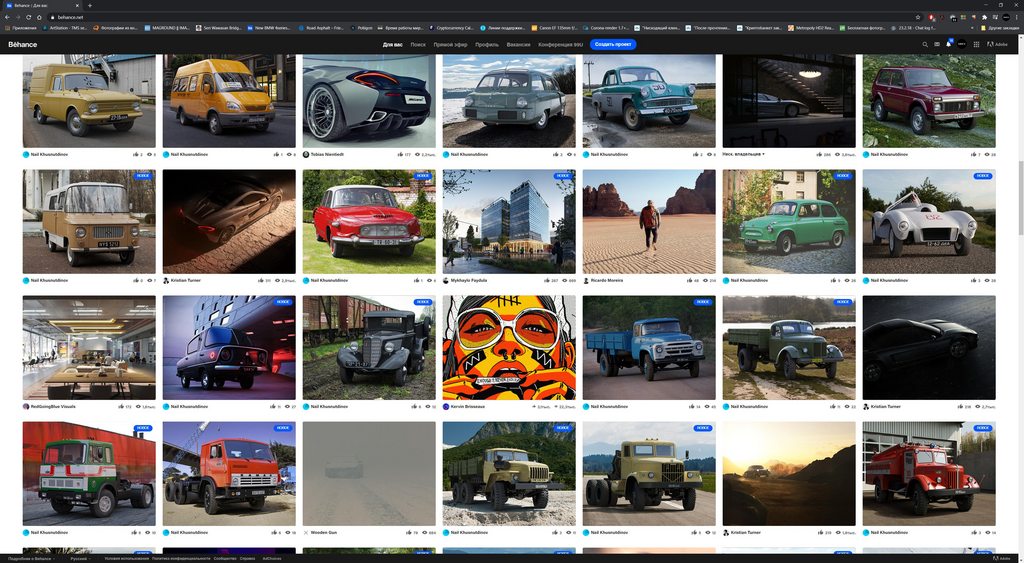
Task: Click Mykhaylo Faydula author avatar
Action: (446, 280)
